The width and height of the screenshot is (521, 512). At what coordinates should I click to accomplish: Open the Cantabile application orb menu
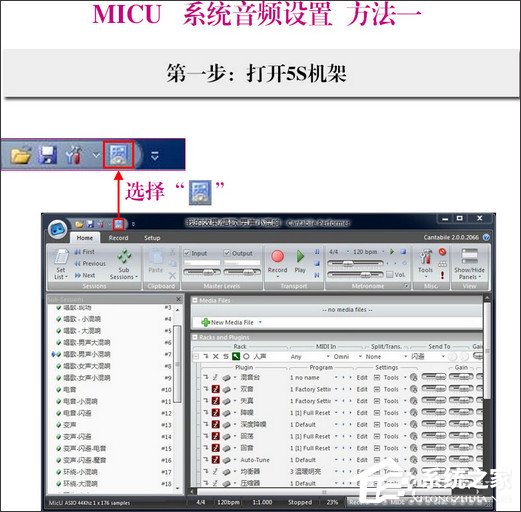tap(58, 230)
